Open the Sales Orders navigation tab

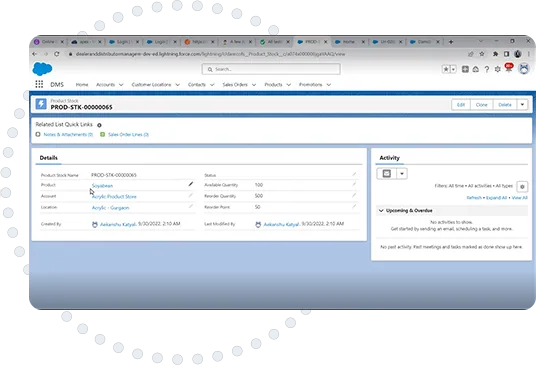(x=235, y=84)
